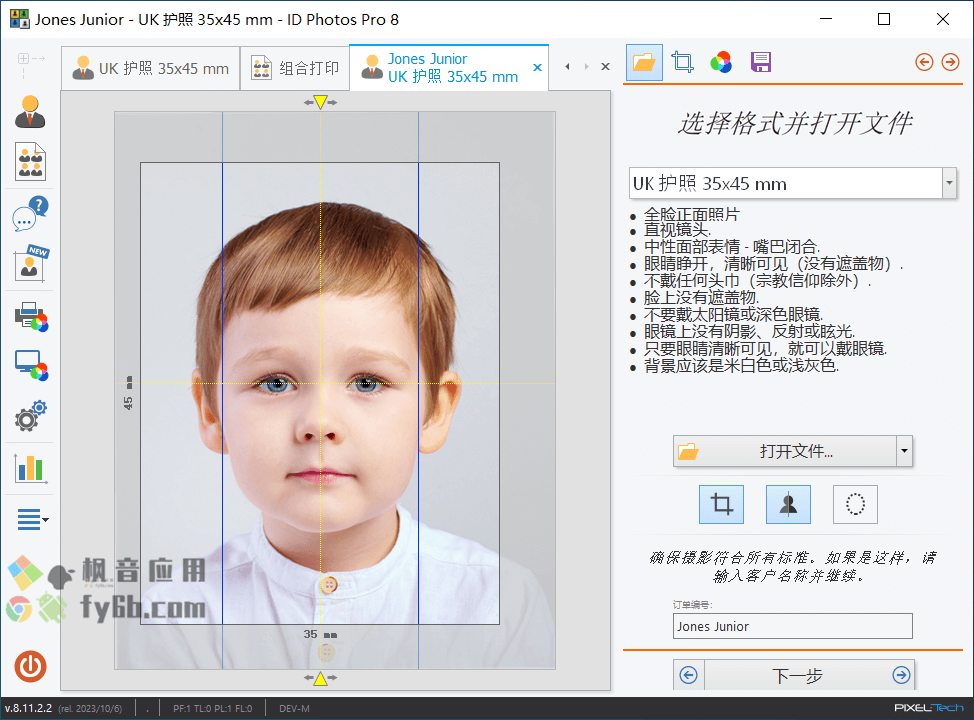Select the save floppy disk step icon

pyautogui.click(x=760, y=62)
